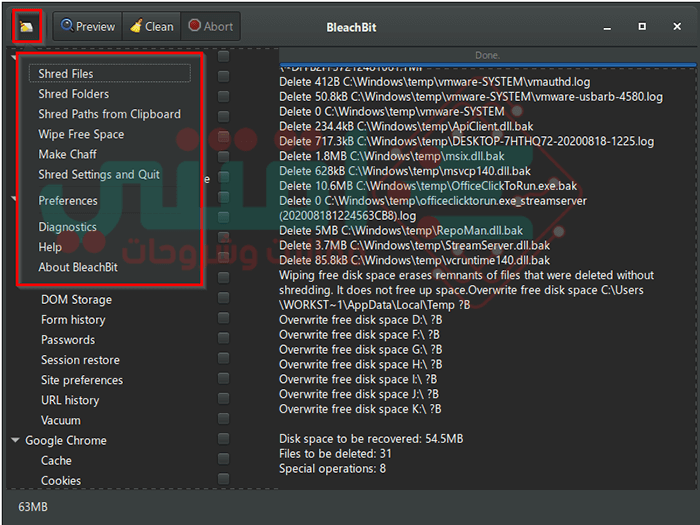The image size is (700, 525).
Task: Click the 'Files to be deleted: 31' line
Action: [335, 454]
